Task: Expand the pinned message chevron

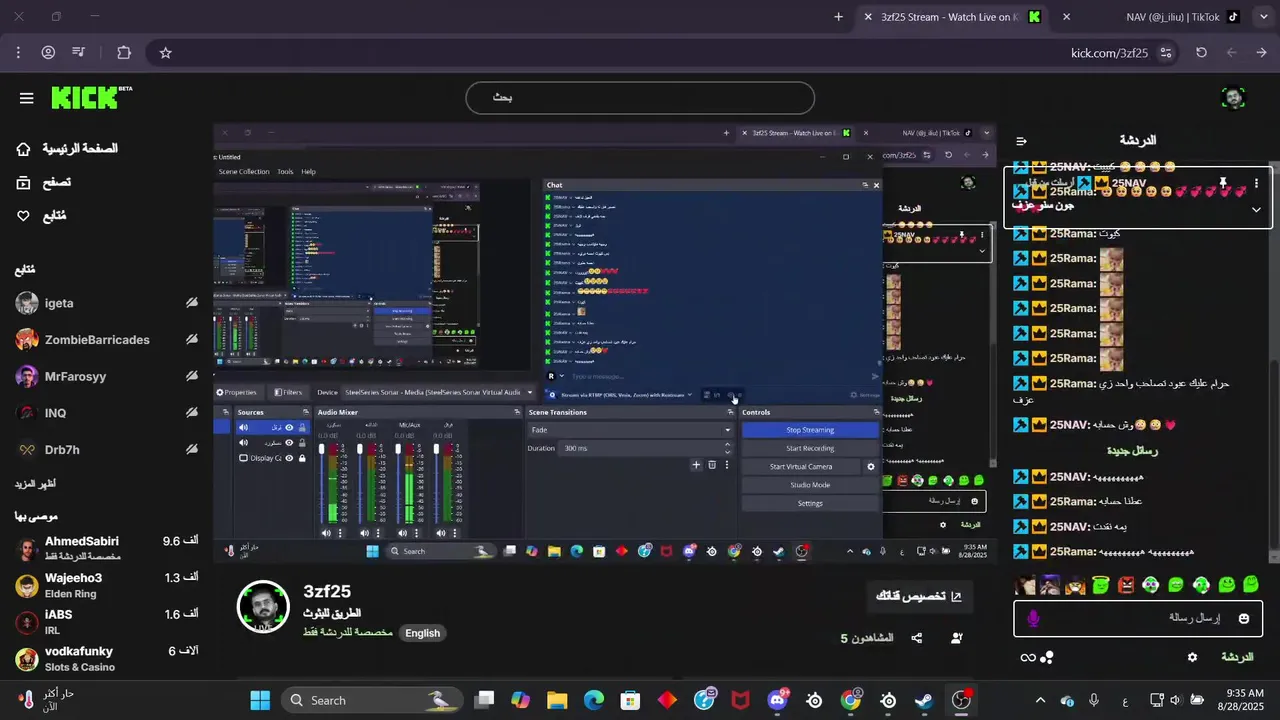Action: (x=1256, y=210)
